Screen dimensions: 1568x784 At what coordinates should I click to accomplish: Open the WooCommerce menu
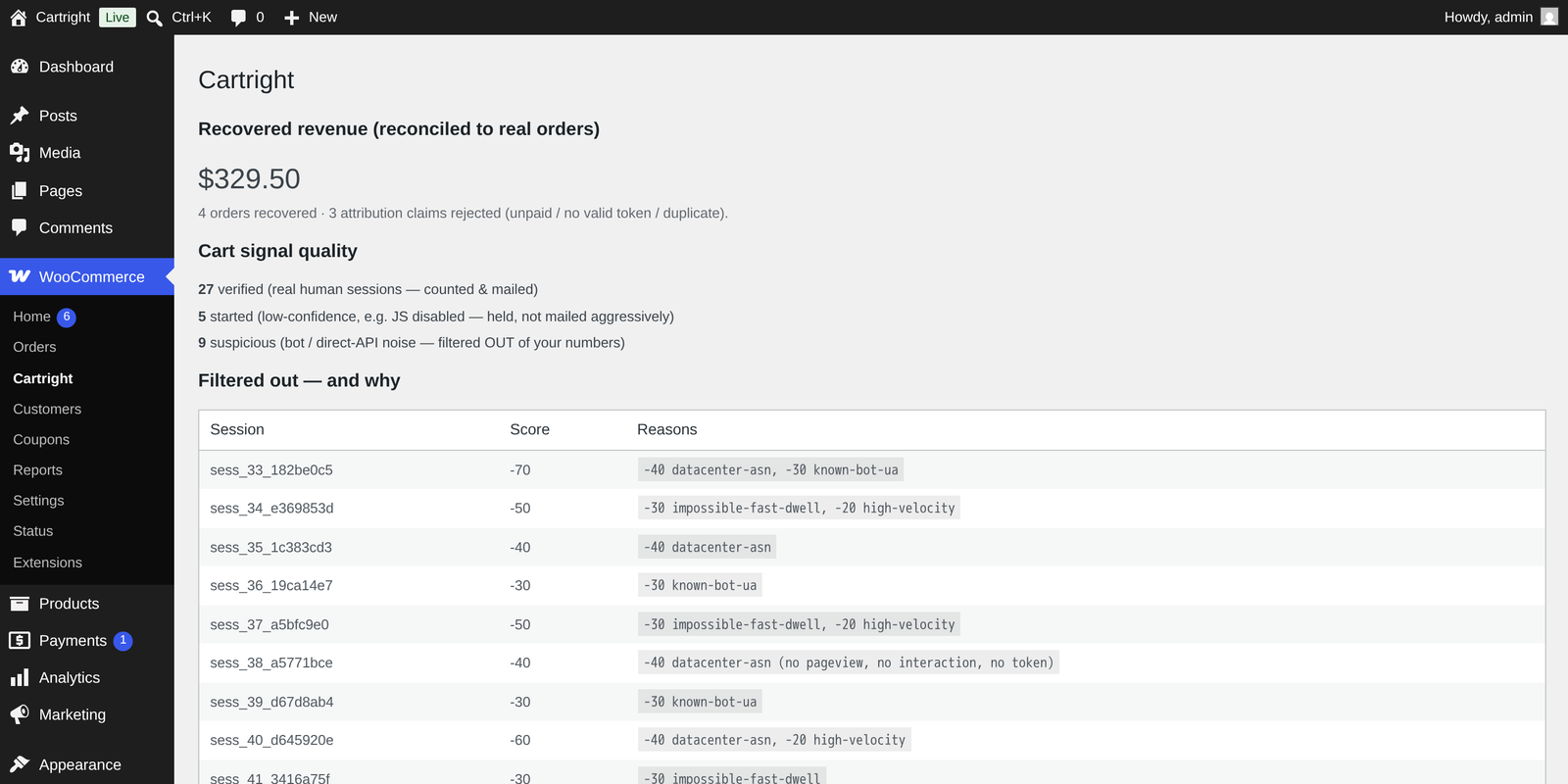coord(92,277)
